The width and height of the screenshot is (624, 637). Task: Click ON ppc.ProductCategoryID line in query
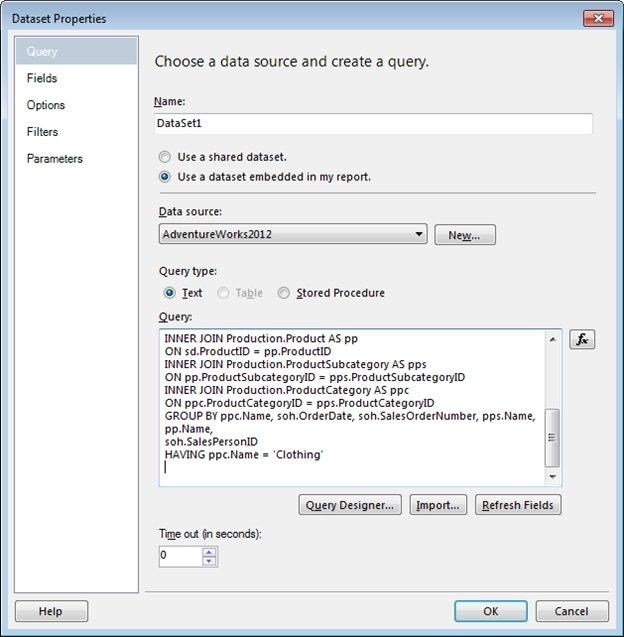pos(299,403)
